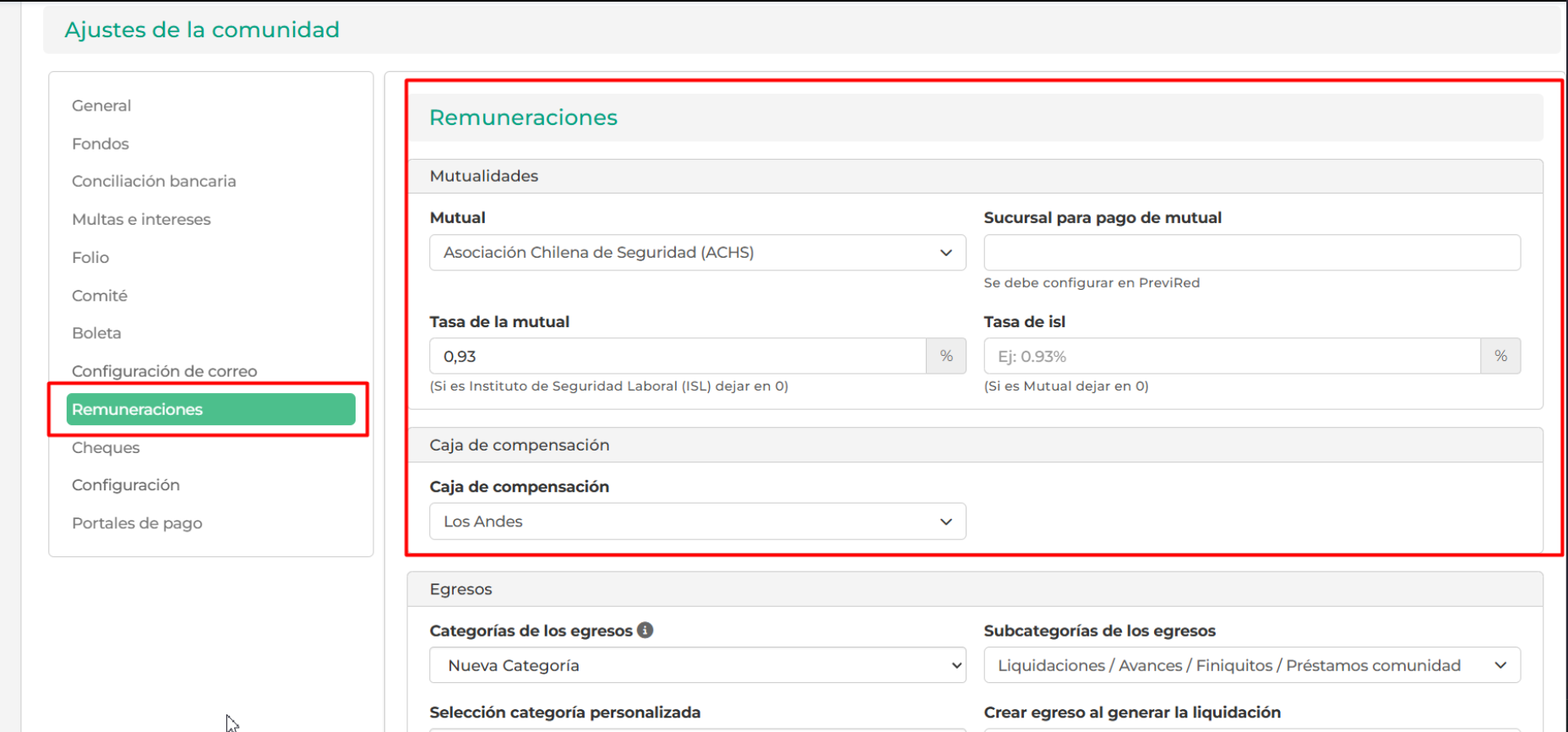Viewport: 1568px width, 732px height.
Task: Select the highlighted Remuneraciones menu item
Action: (210, 409)
